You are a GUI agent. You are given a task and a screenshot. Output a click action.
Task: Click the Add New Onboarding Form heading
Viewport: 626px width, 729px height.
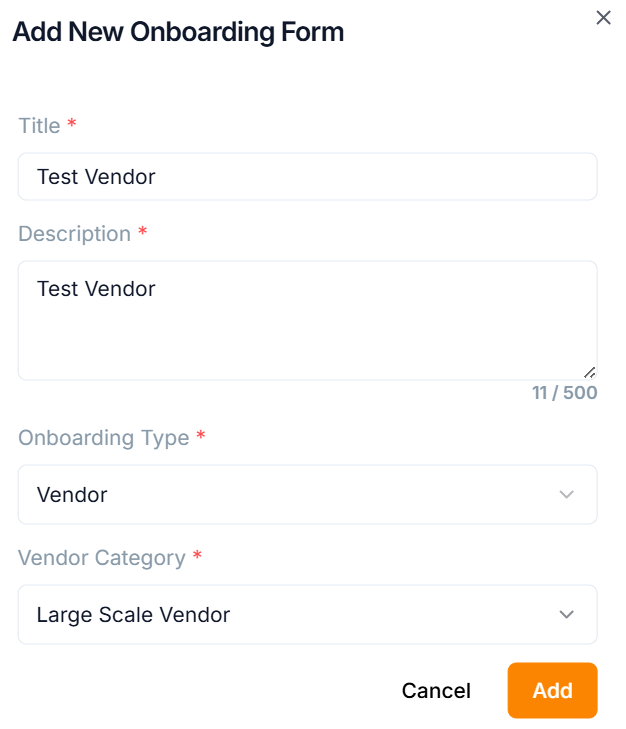click(178, 32)
